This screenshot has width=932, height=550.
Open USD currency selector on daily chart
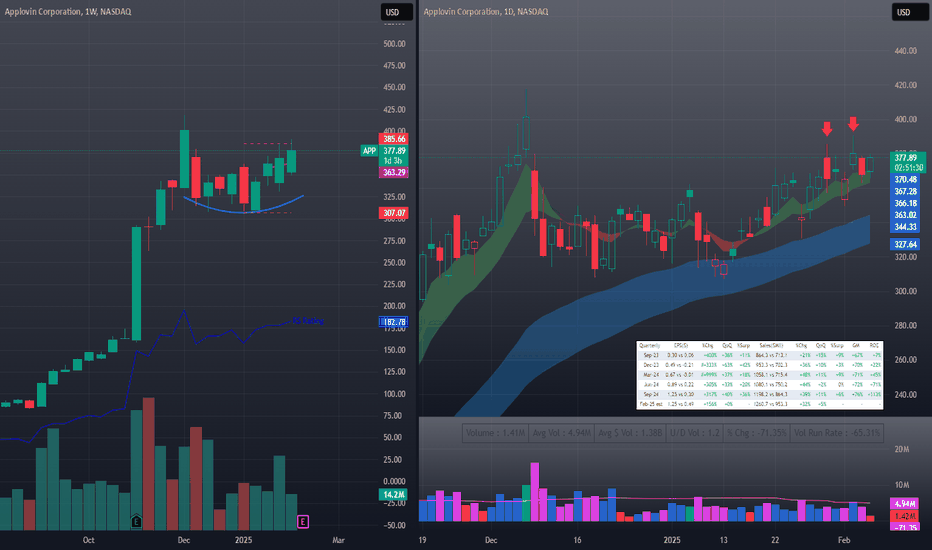pos(908,12)
